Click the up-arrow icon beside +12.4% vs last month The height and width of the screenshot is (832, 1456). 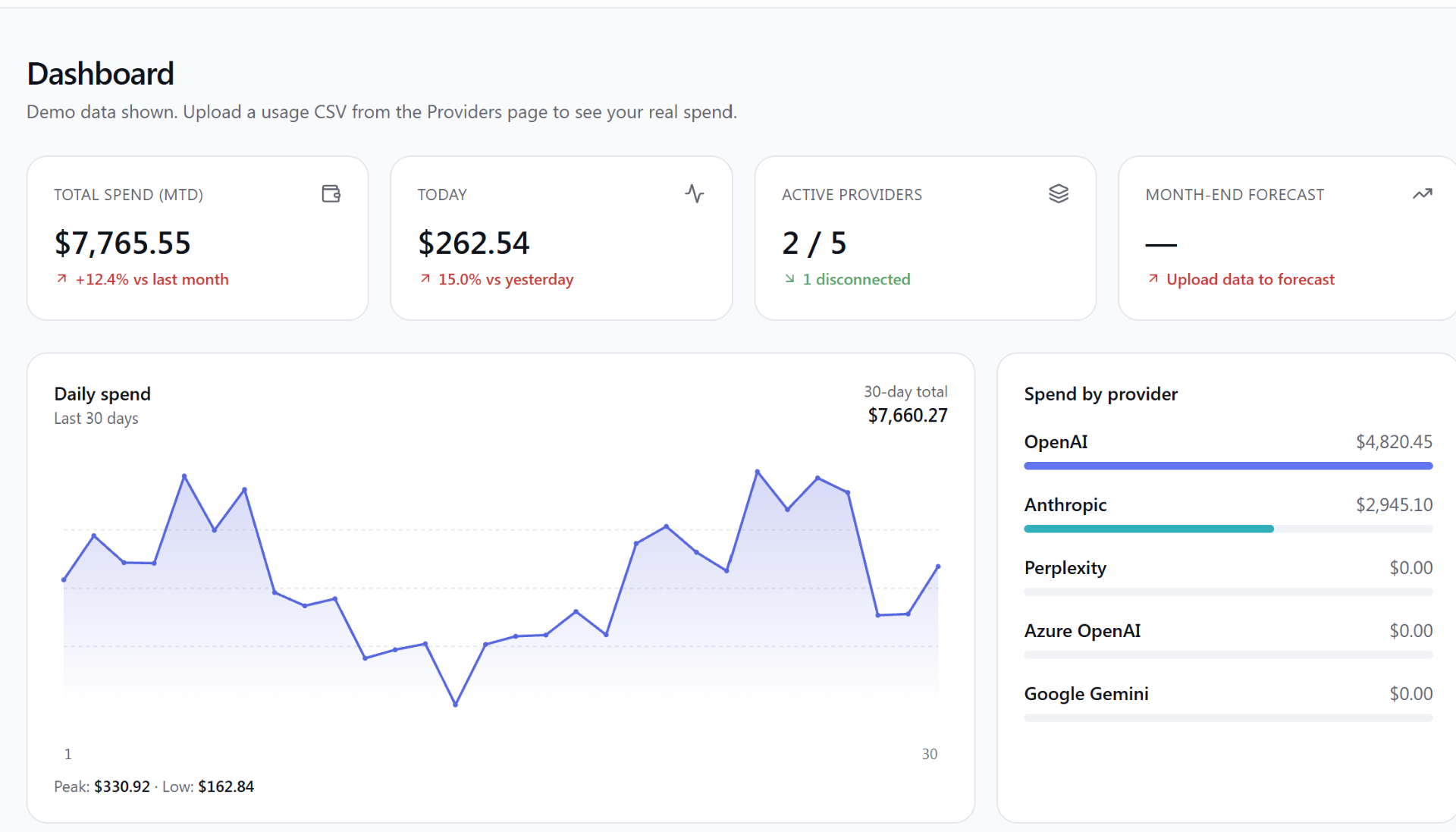pos(62,279)
